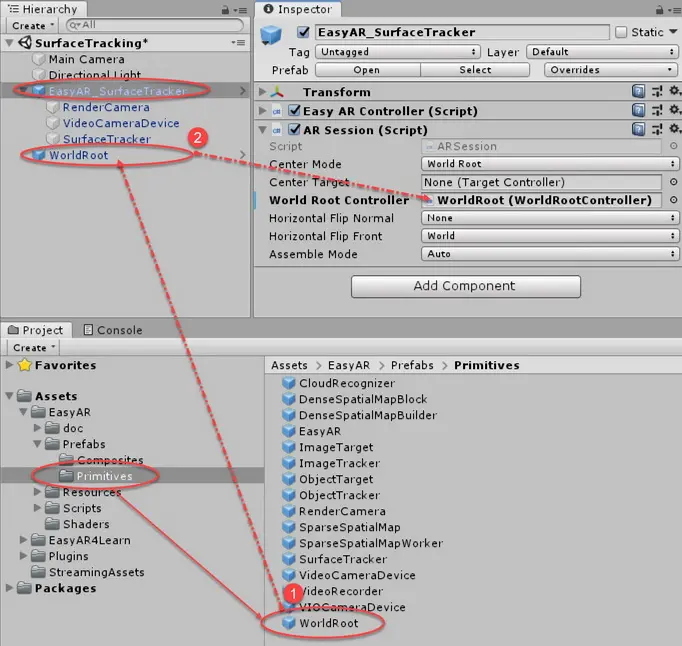Viewport: 682px width, 646px height.
Task: Open Horizontal Flip Normal dropdown
Action: (x=550, y=218)
